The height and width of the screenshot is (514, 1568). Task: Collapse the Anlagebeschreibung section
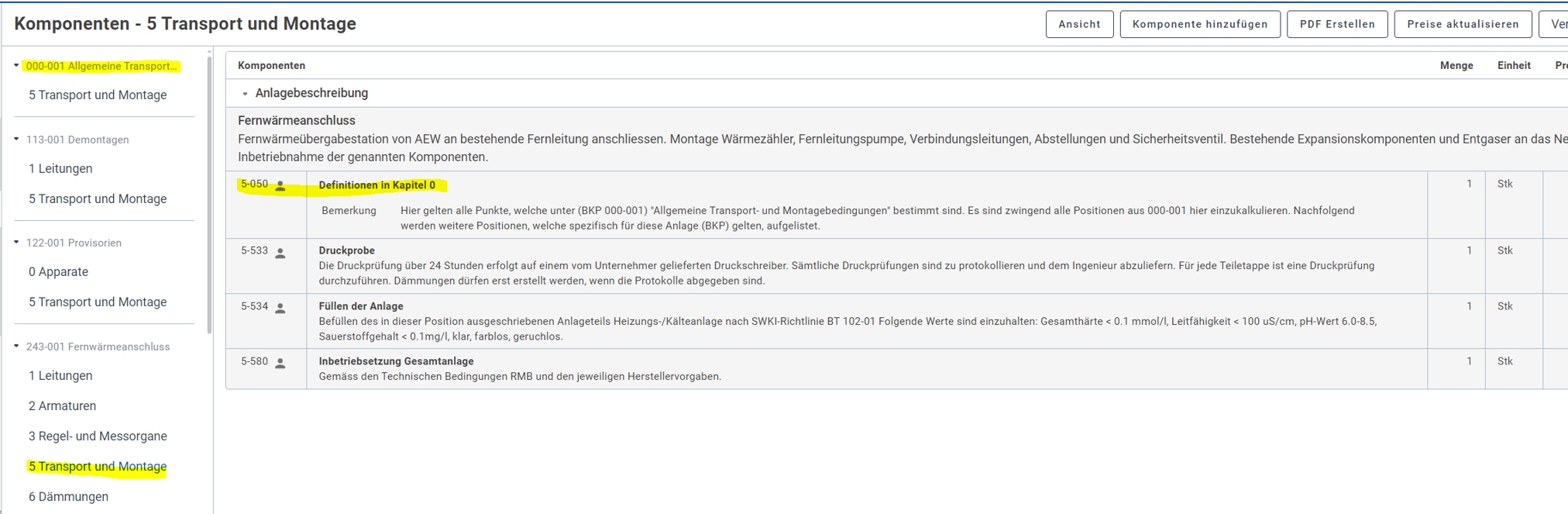[245, 94]
